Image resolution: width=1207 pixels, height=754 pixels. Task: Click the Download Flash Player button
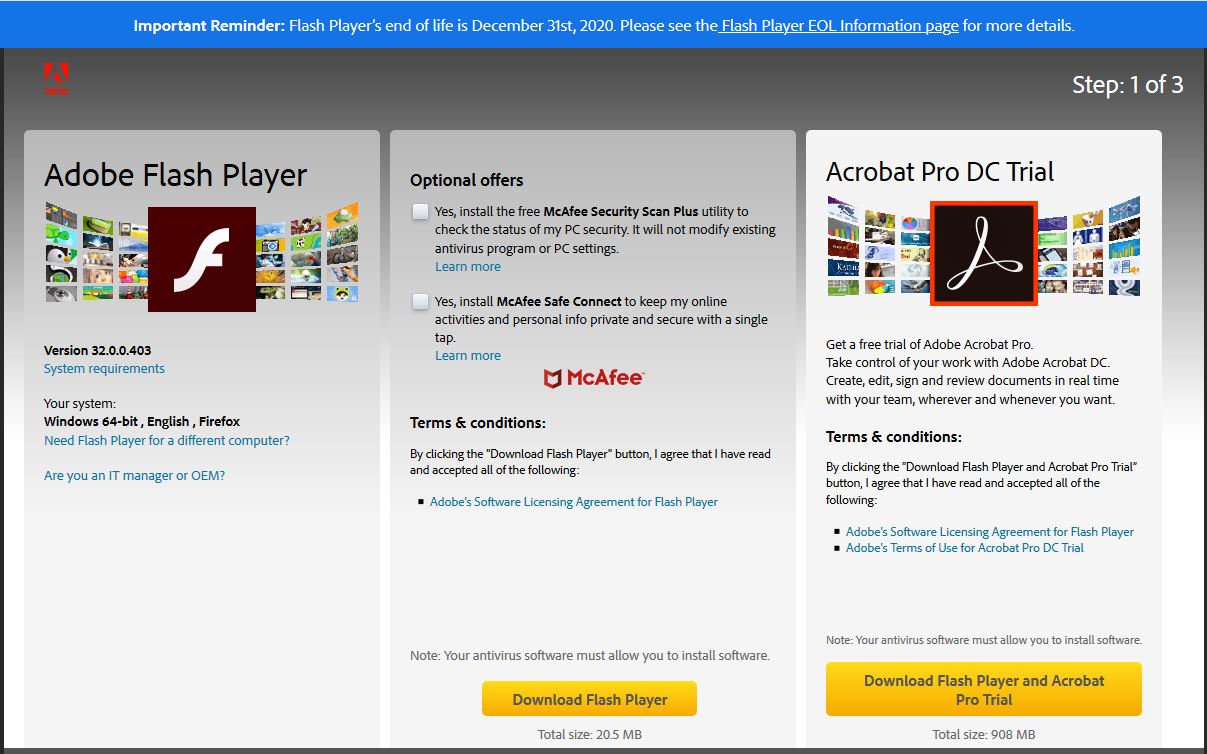click(x=589, y=699)
